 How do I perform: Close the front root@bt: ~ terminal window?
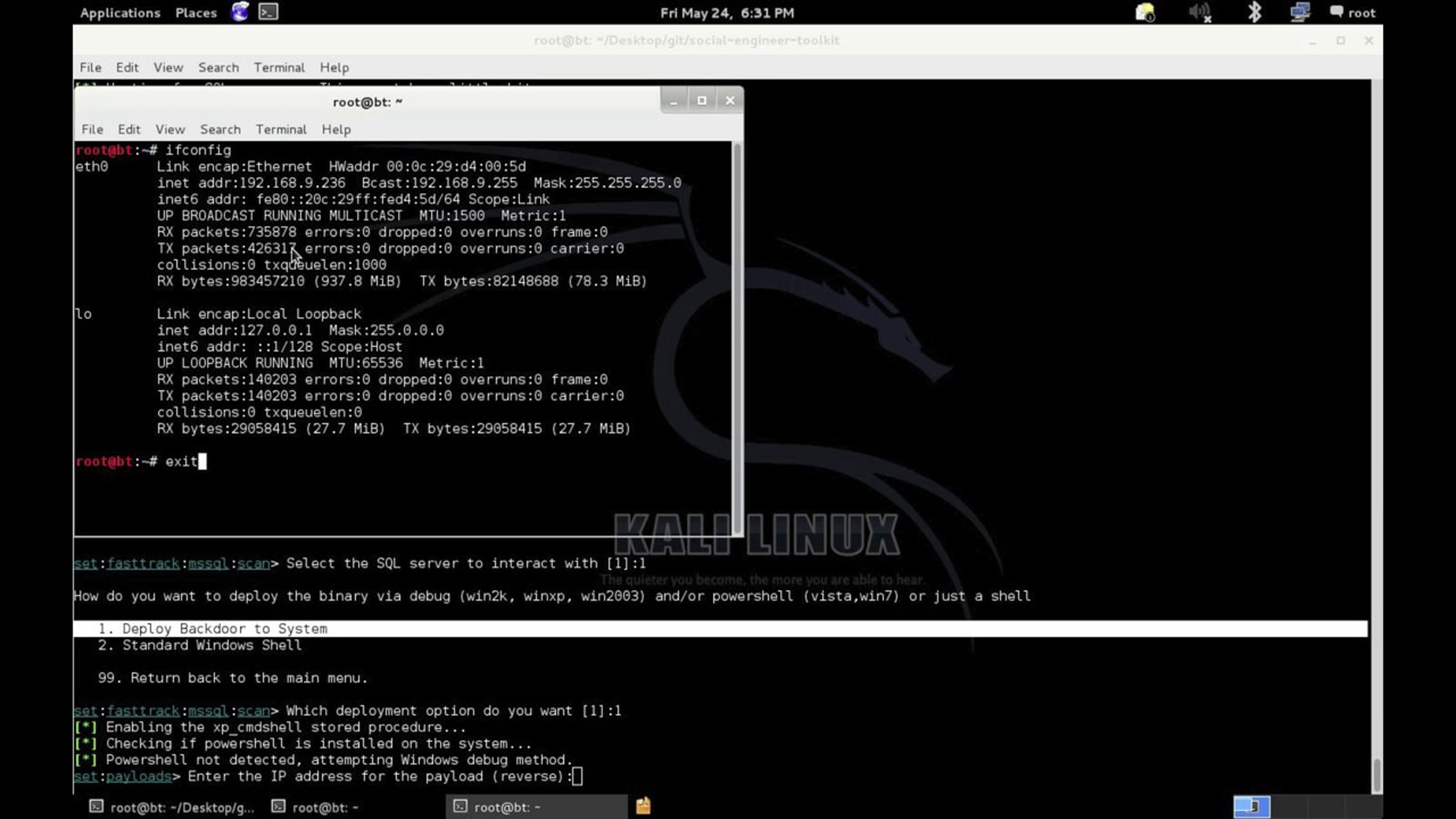point(730,101)
